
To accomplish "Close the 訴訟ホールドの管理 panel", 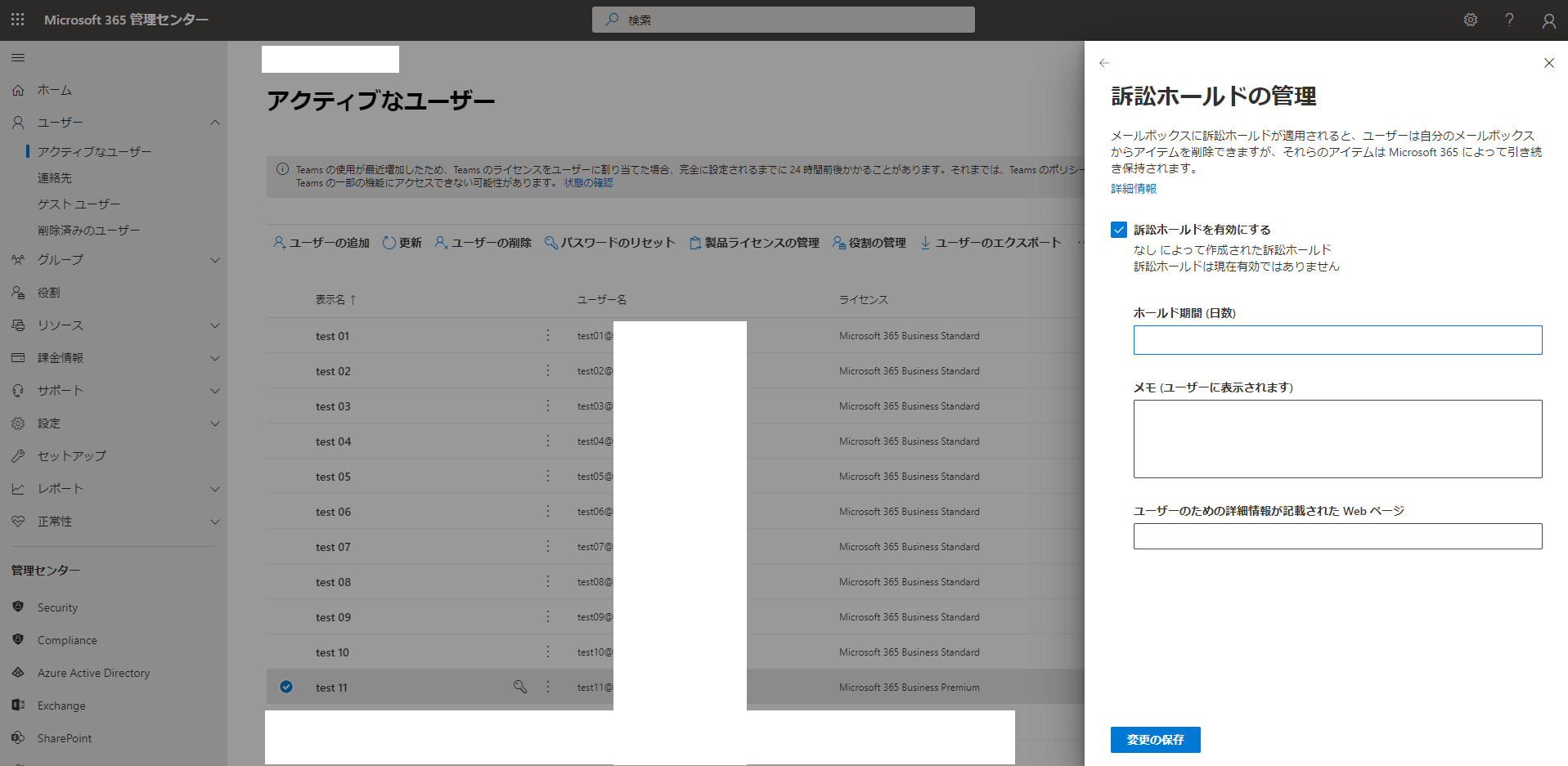I will [x=1548, y=63].
